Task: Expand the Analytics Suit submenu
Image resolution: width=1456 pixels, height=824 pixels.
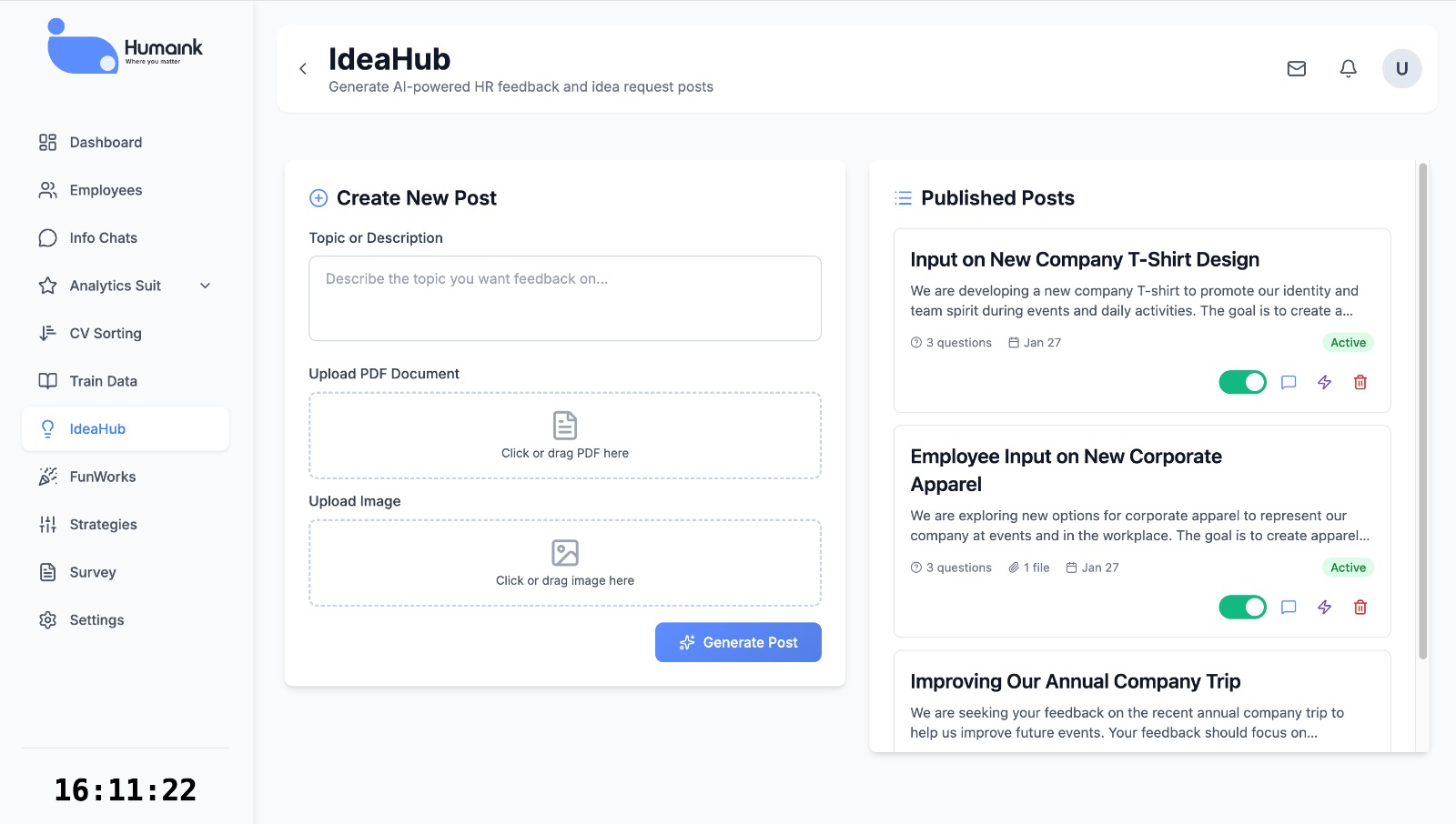Action: (206, 286)
